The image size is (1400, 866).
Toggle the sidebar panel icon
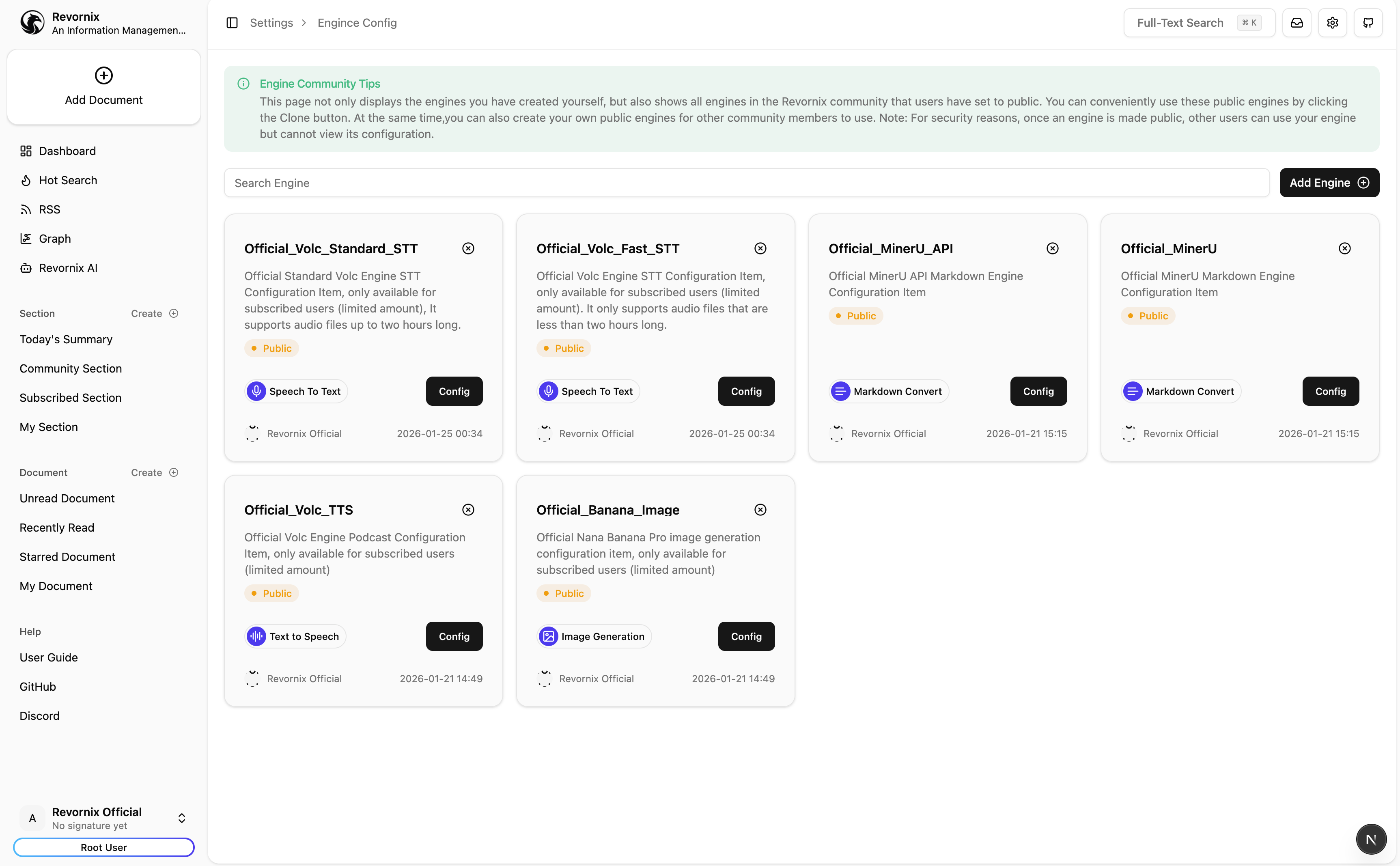pyautogui.click(x=232, y=23)
